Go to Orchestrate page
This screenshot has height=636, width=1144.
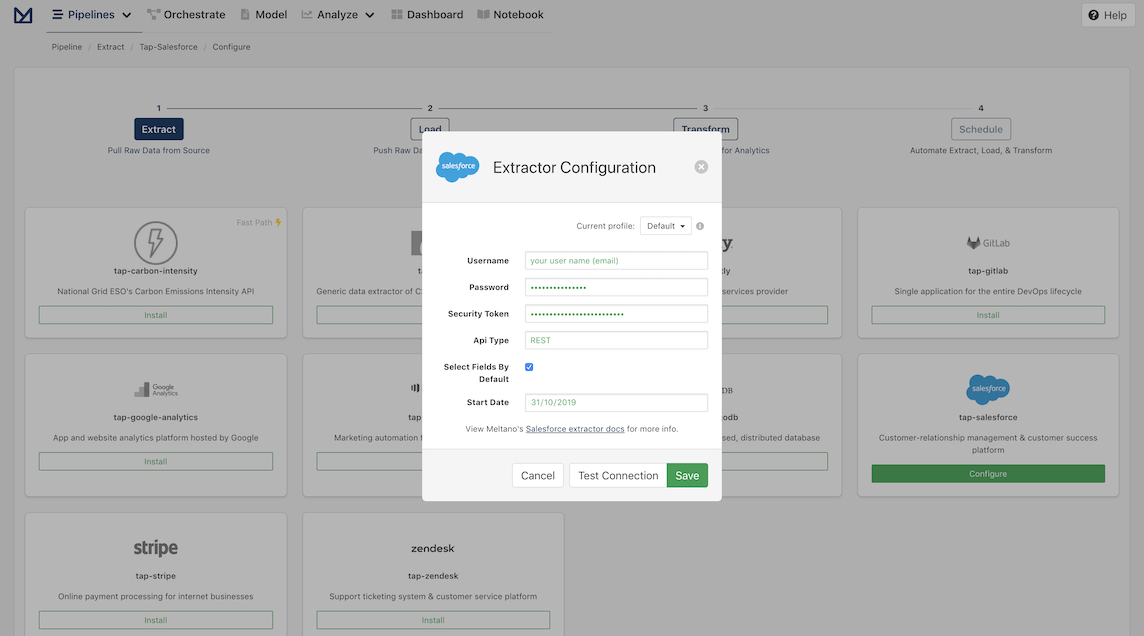click(x=186, y=15)
